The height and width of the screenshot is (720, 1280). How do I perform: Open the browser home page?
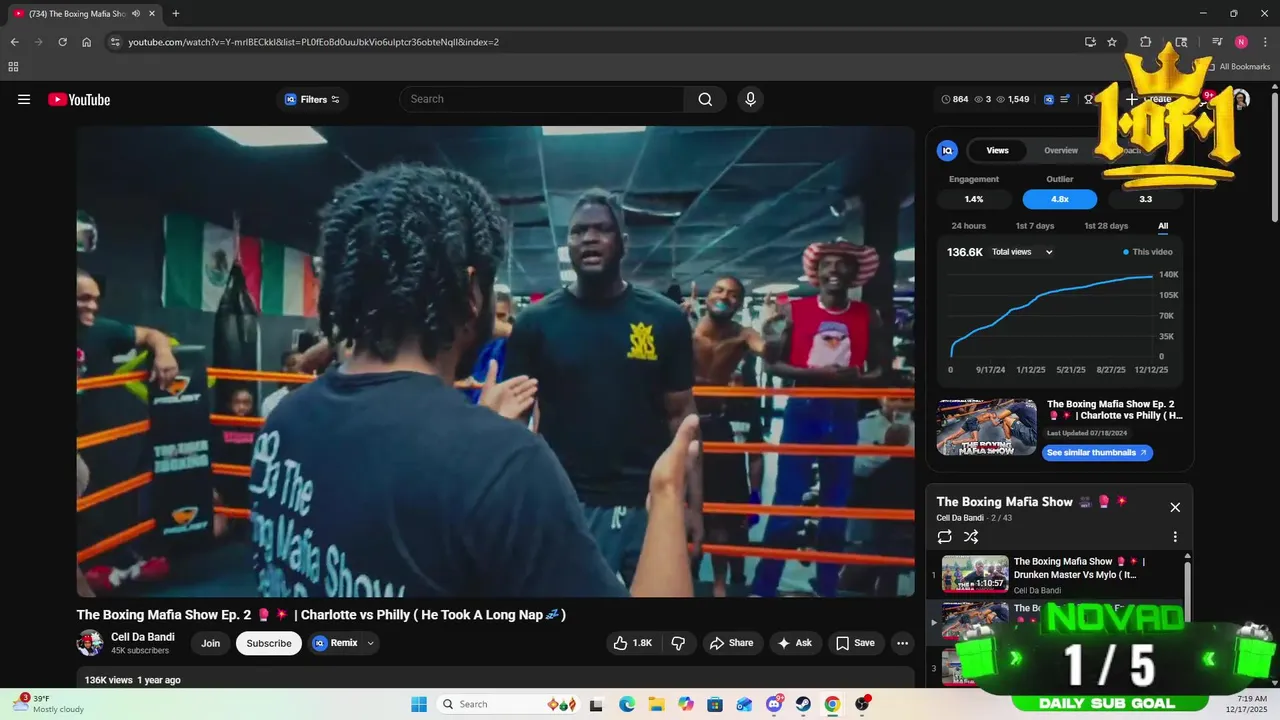[87, 42]
